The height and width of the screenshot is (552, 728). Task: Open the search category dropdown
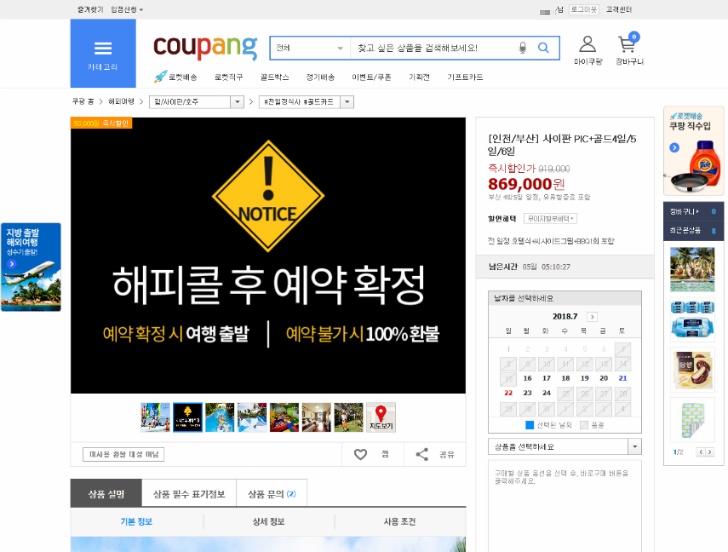pos(310,48)
